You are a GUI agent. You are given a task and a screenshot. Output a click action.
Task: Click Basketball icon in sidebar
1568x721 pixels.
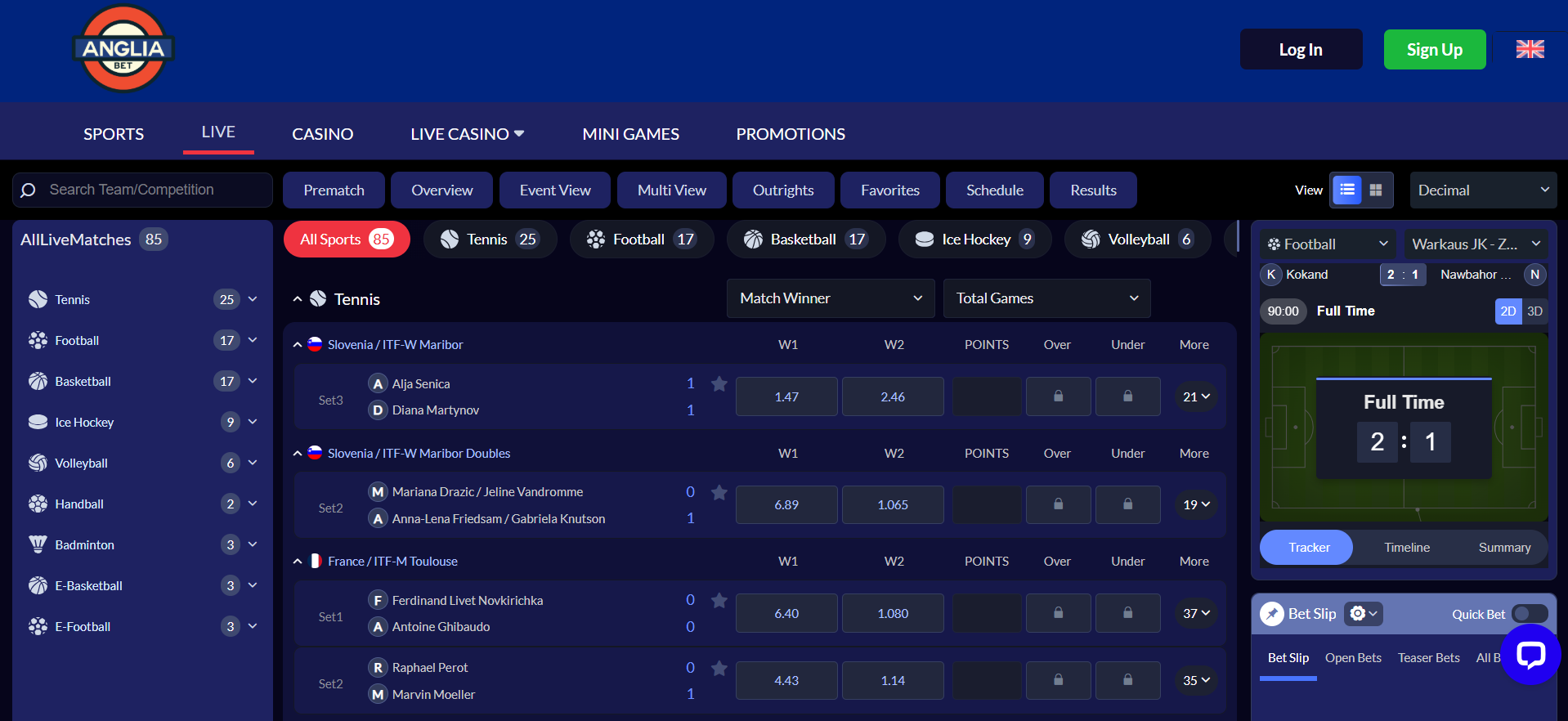pyautogui.click(x=38, y=381)
